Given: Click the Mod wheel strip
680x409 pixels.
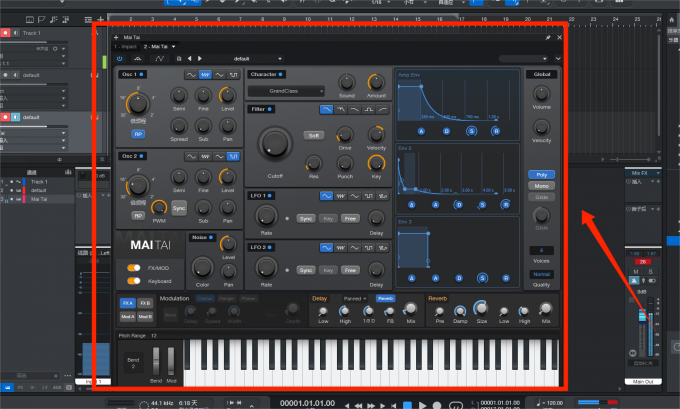Looking at the screenshot, I should click(171, 361).
